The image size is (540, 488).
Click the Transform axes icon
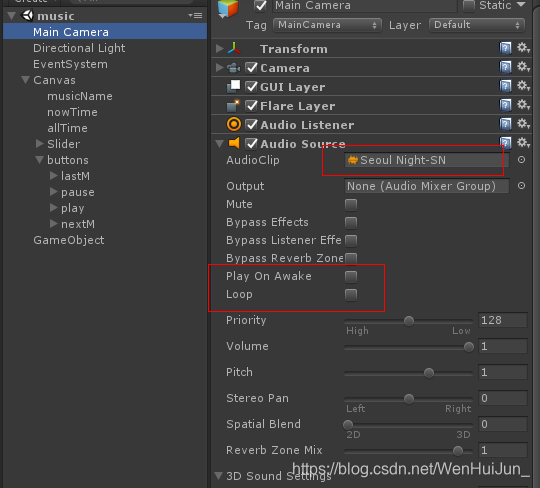tap(234, 49)
